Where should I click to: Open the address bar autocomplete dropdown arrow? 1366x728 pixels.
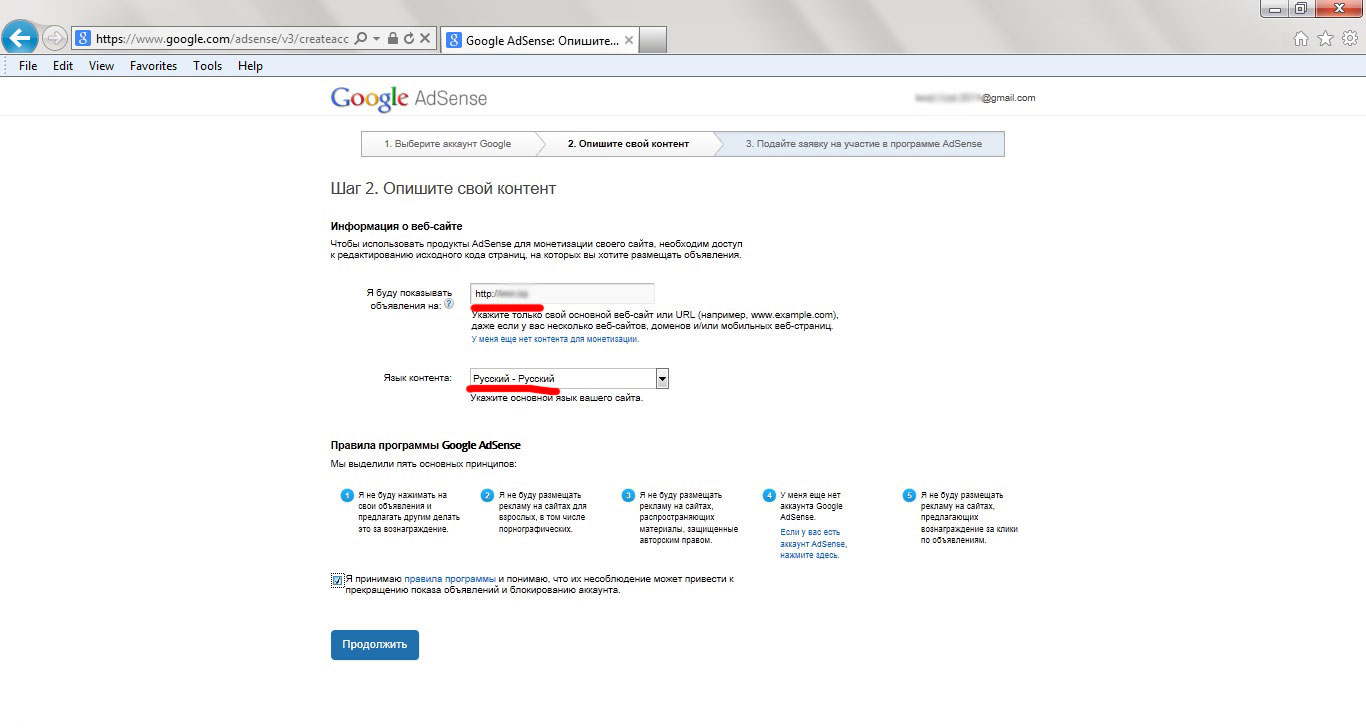(376, 39)
